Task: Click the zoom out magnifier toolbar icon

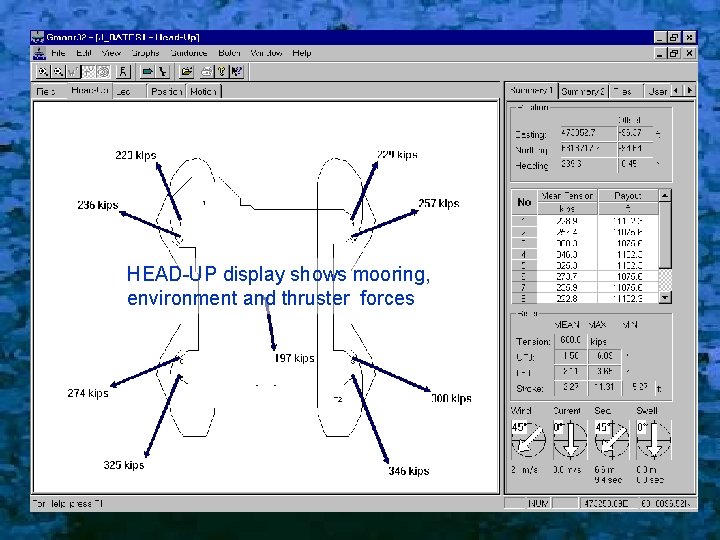Action: (59, 72)
